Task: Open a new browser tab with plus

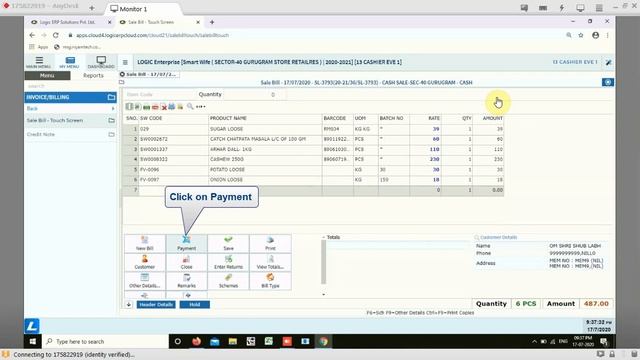Action: 212,22
